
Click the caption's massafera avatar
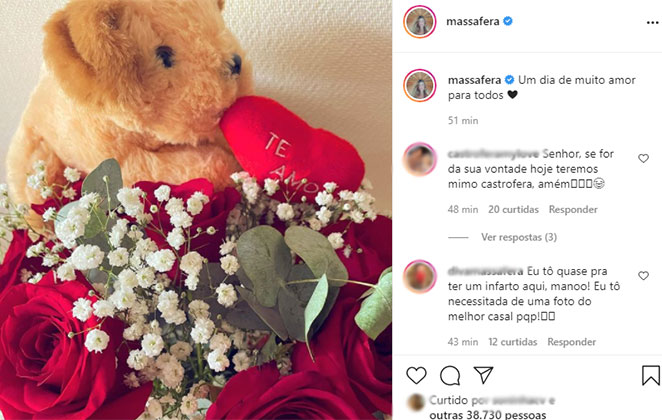click(x=420, y=86)
